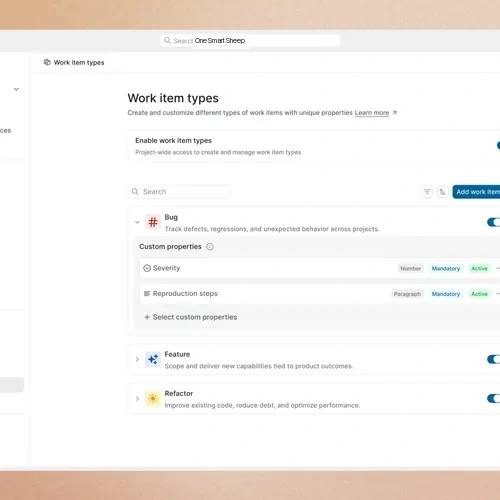Expand the Refactor work item type
The height and width of the screenshot is (500, 500).
click(x=137, y=398)
